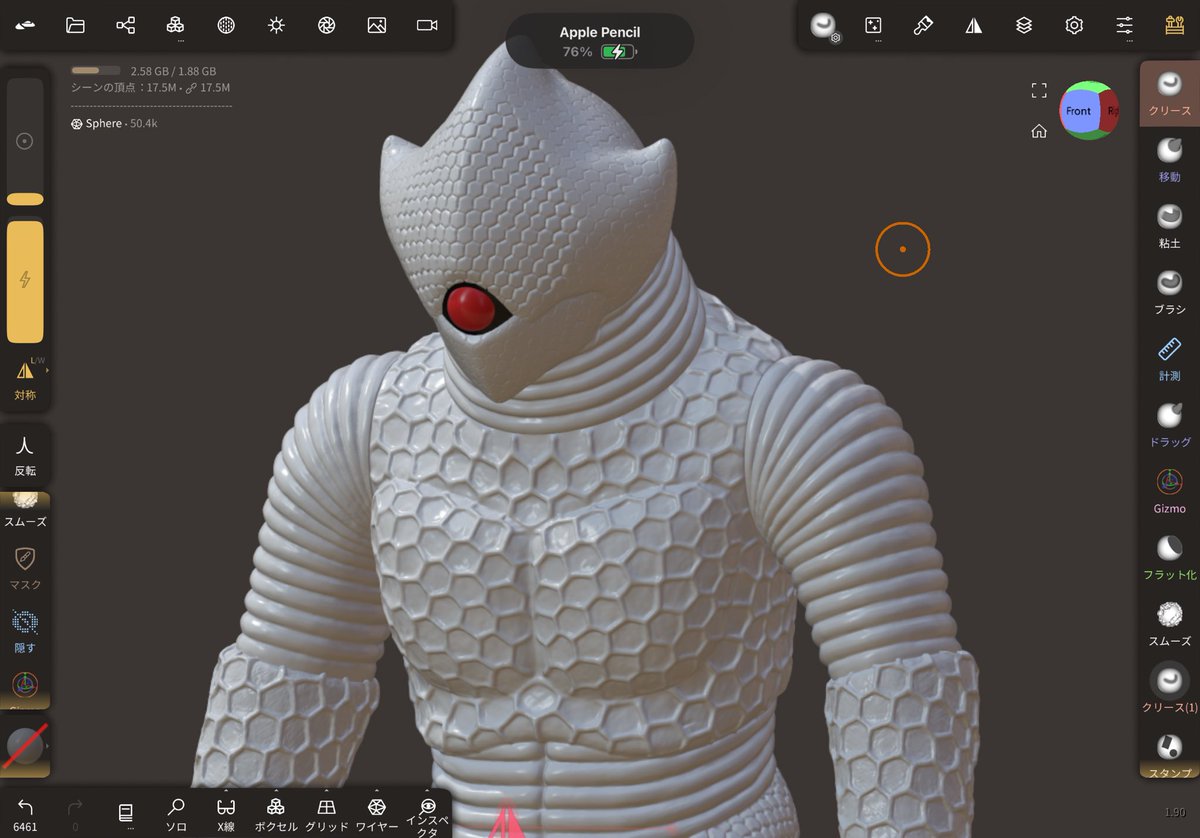Open the top-bar symmetry triangle menu
This screenshot has width=1200, height=838.
tap(974, 26)
